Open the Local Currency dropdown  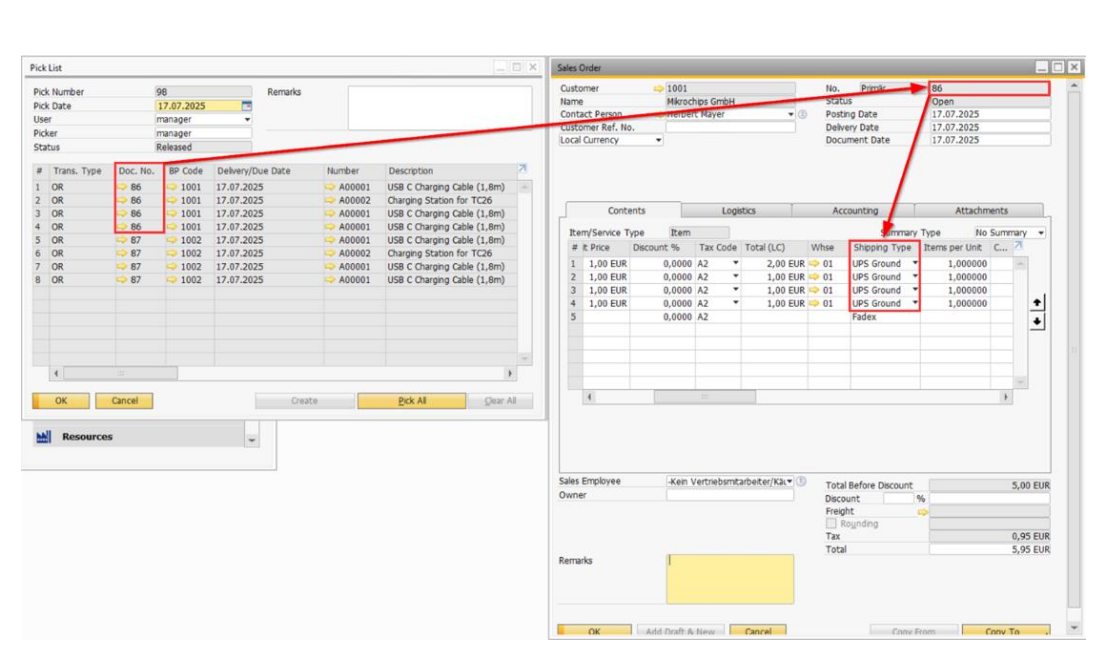[x=658, y=141]
